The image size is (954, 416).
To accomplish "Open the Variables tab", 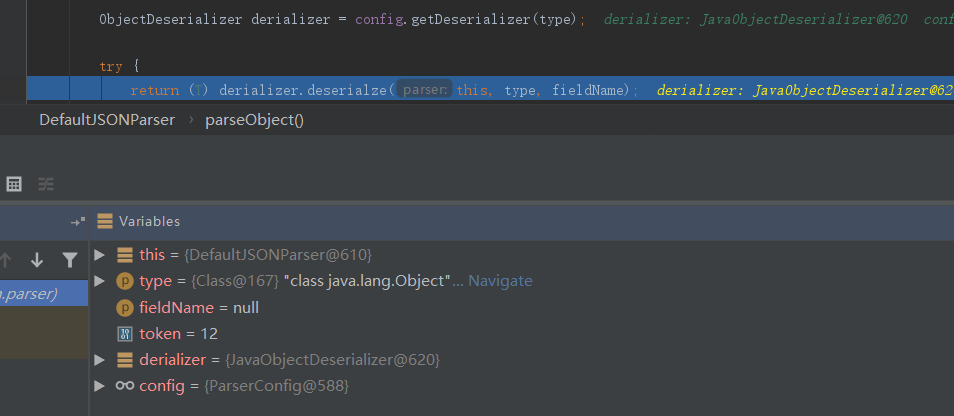I will tap(149, 221).
